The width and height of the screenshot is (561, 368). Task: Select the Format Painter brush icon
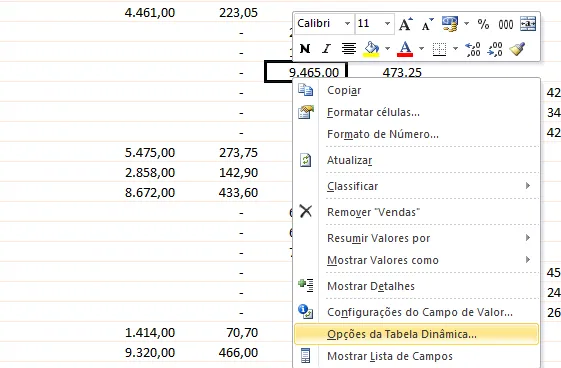pos(517,49)
